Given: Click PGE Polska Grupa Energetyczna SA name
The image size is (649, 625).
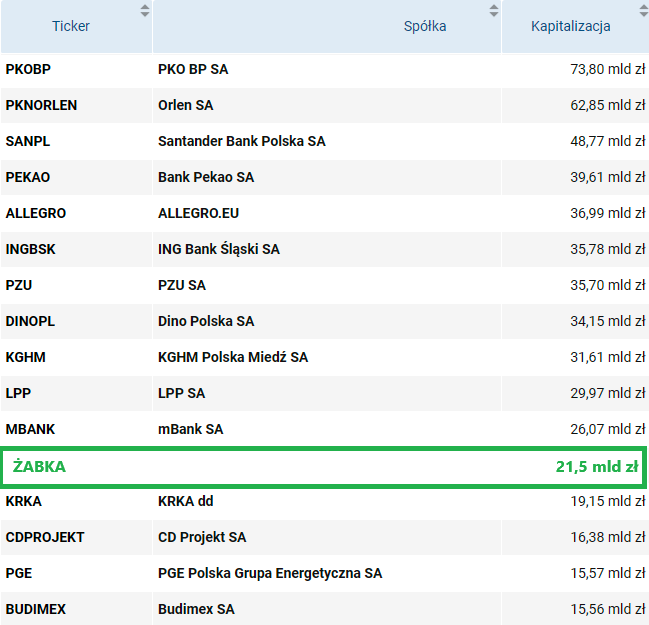Looking at the screenshot, I should pyautogui.click(x=270, y=573).
